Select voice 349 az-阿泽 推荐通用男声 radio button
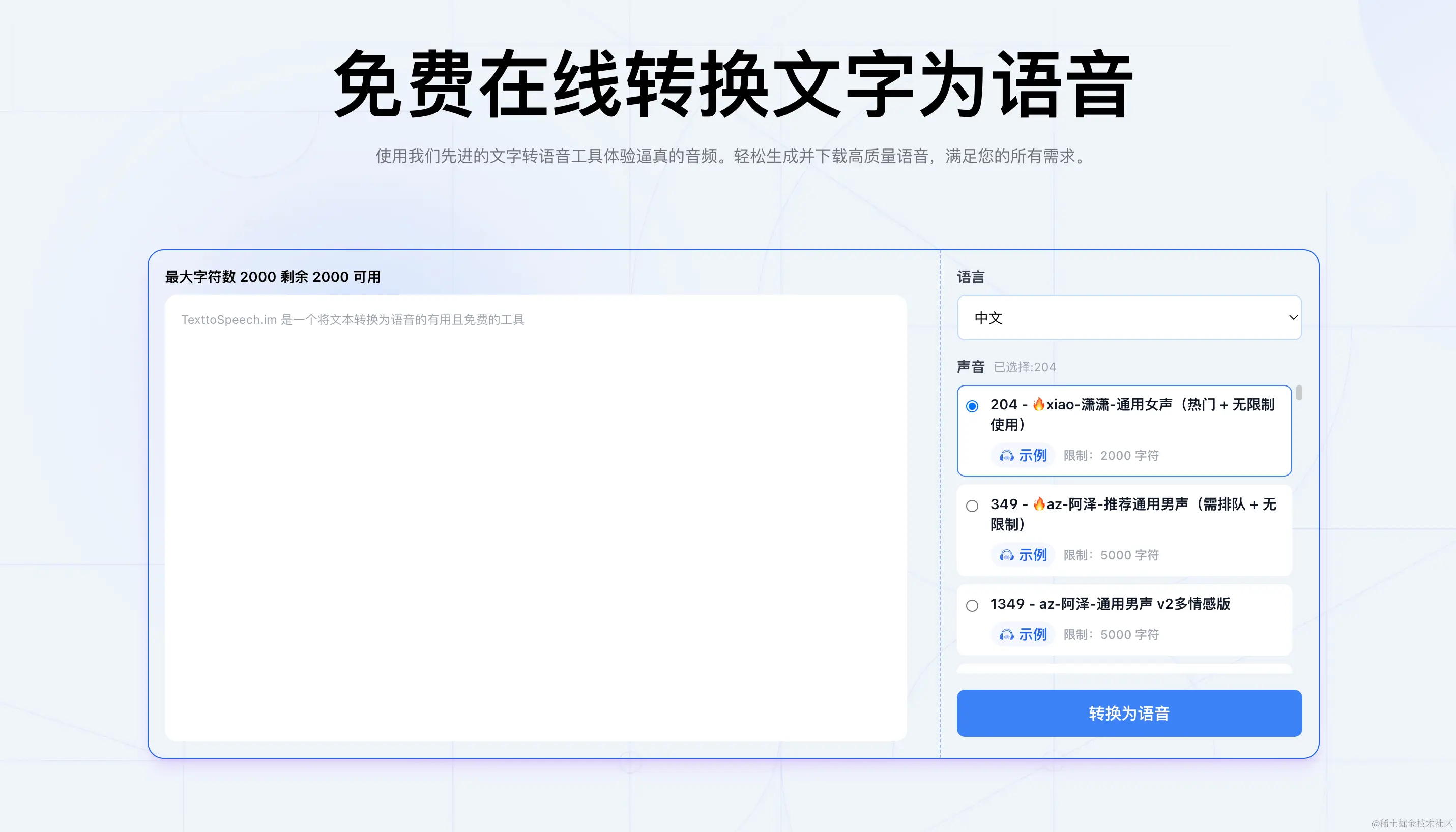Image resolution: width=1456 pixels, height=832 pixels. point(972,506)
